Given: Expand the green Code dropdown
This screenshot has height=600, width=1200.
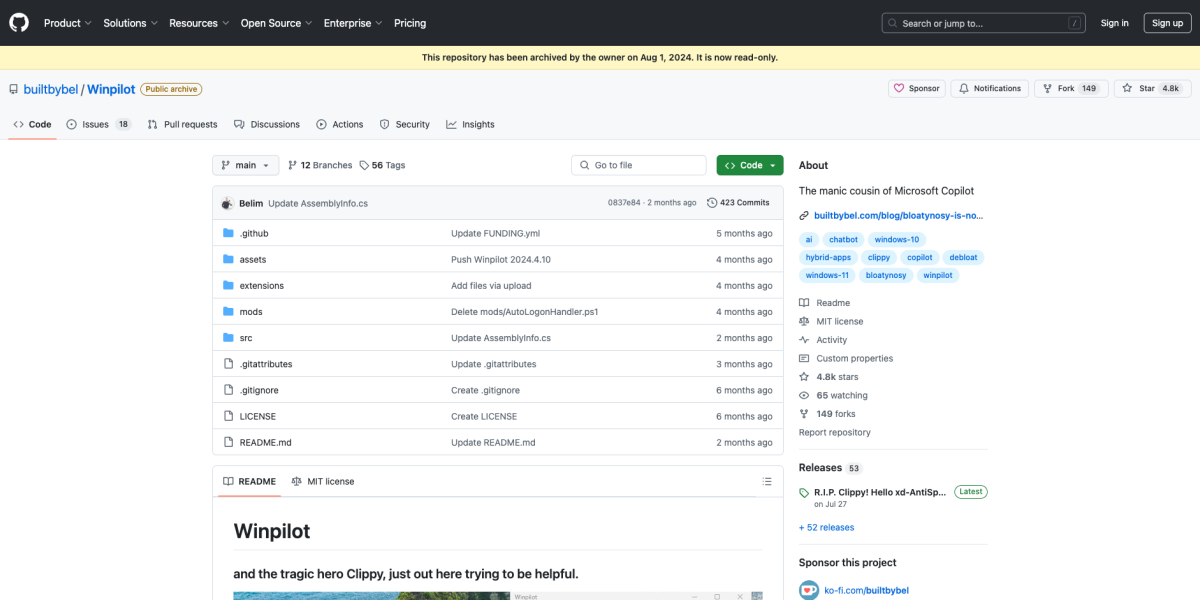Looking at the screenshot, I should tap(749, 165).
